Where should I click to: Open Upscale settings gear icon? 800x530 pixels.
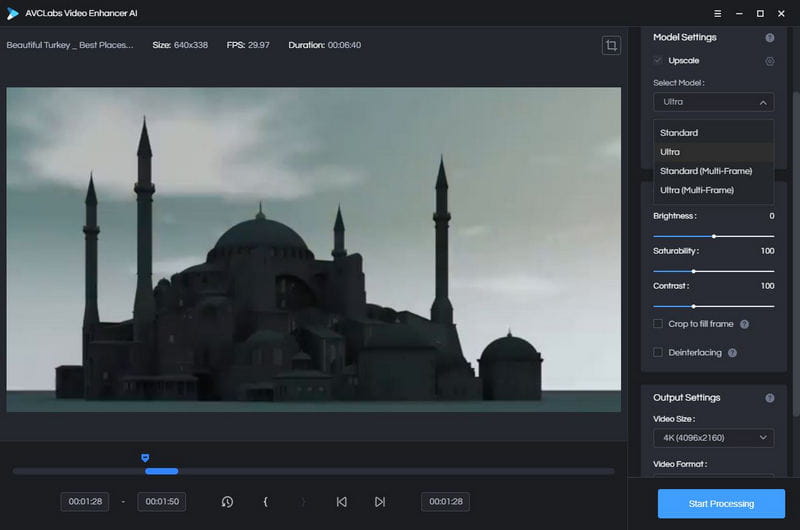coord(769,61)
